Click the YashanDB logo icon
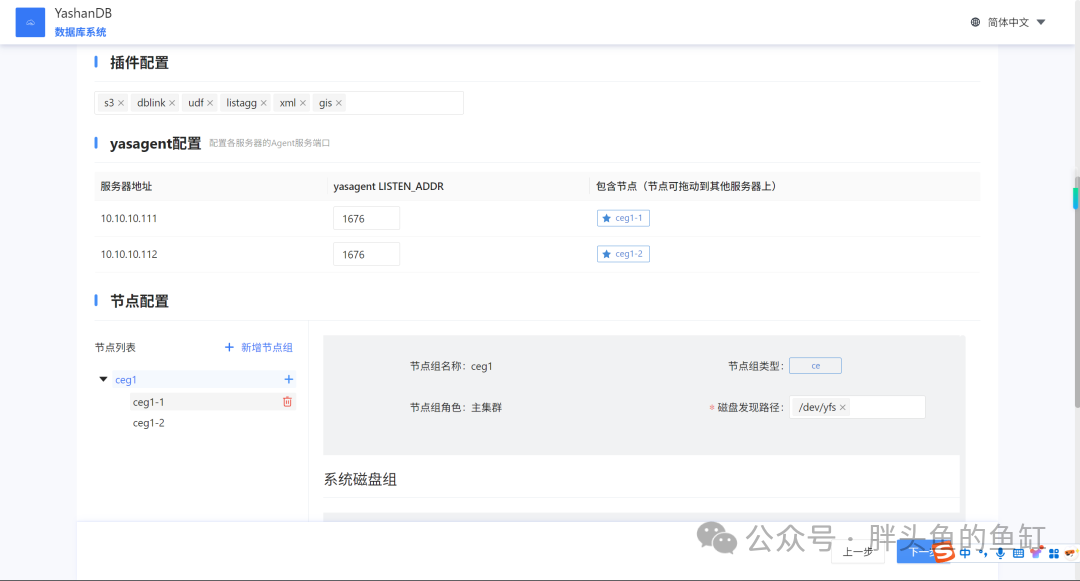 [30, 22]
